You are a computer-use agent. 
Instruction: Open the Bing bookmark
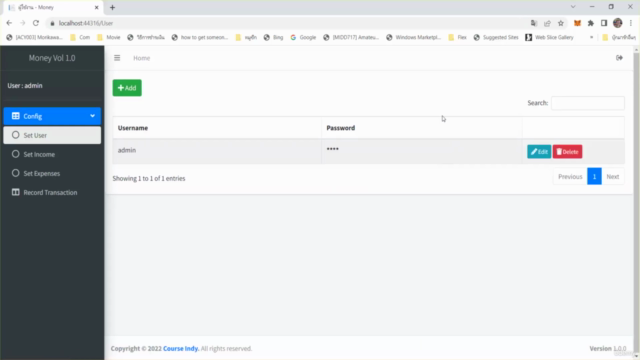pos(273,37)
